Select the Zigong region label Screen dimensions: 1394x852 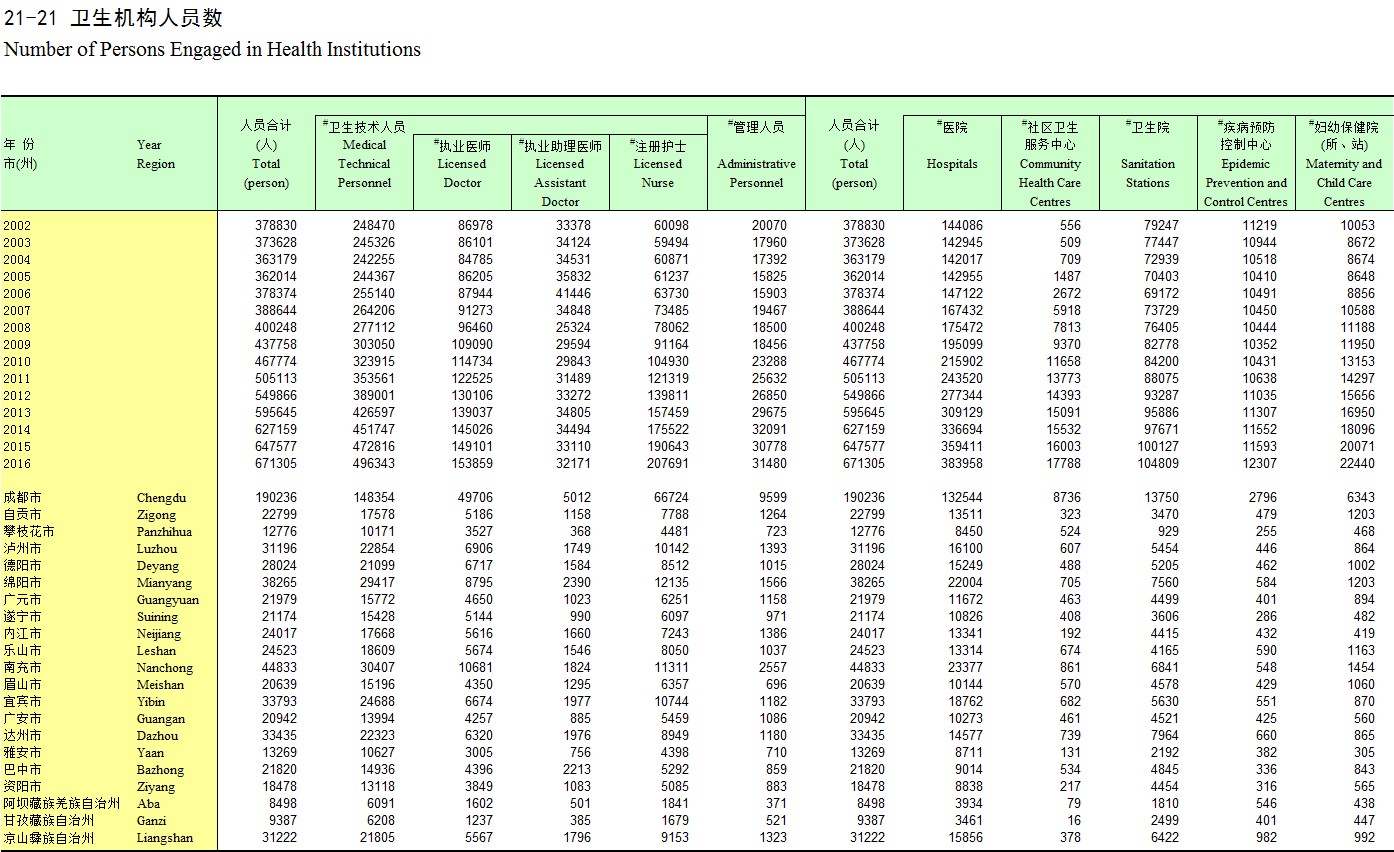[x=156, y=515]
